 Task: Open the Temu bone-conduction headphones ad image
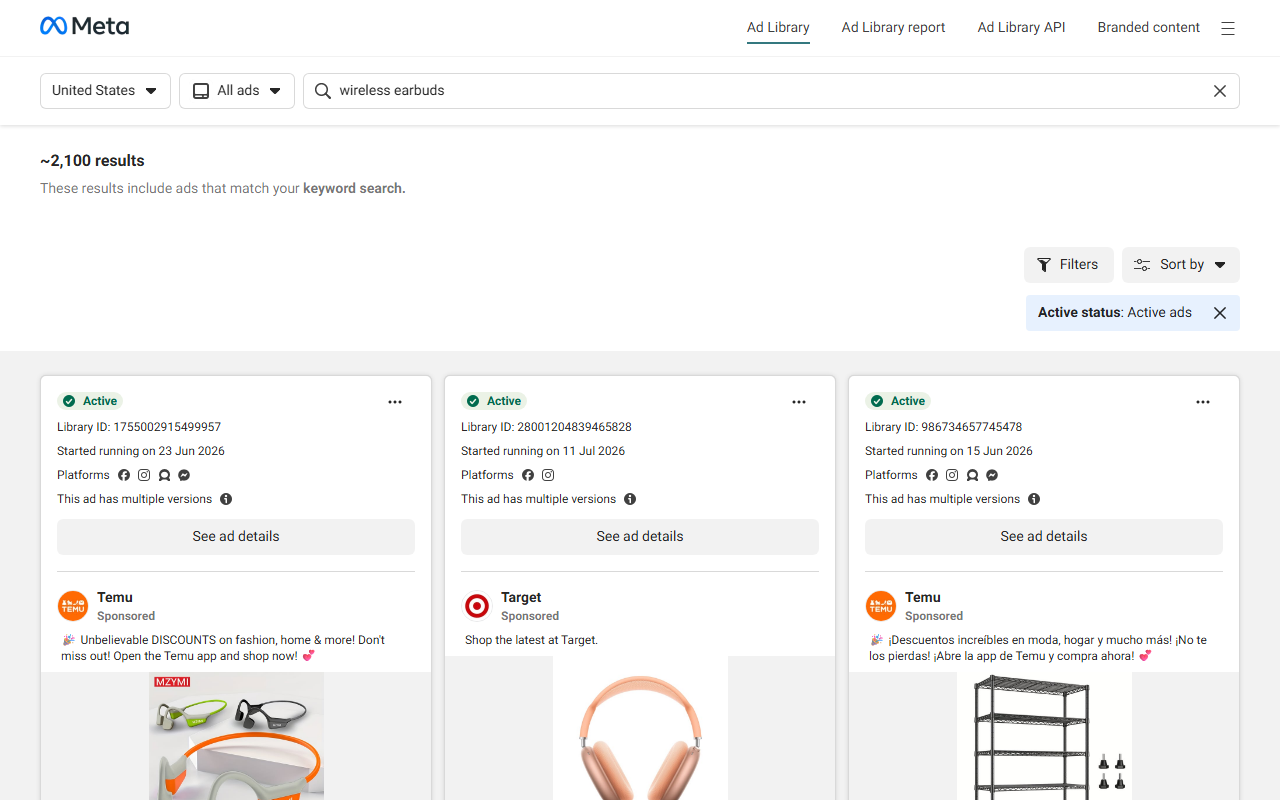click(x=236, y=736)
